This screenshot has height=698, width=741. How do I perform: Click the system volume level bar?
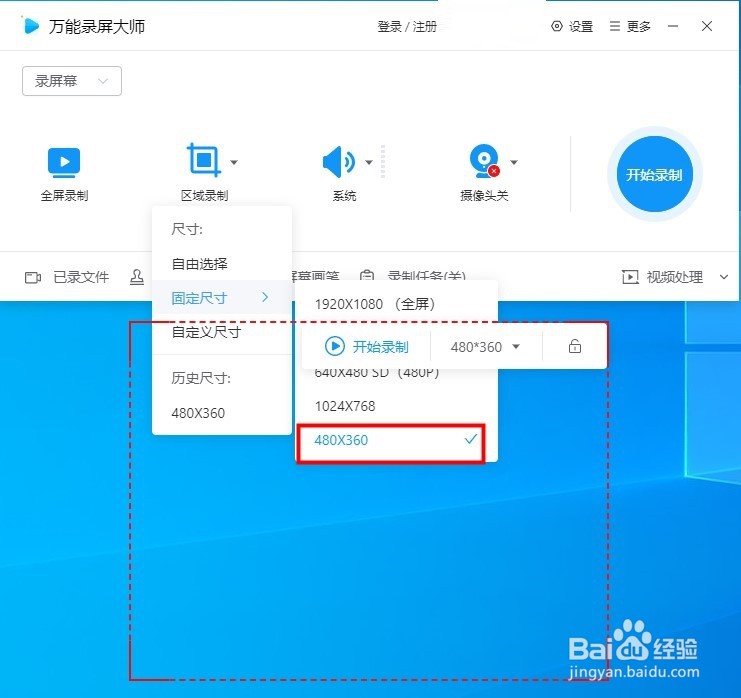[x=383, y=162]
